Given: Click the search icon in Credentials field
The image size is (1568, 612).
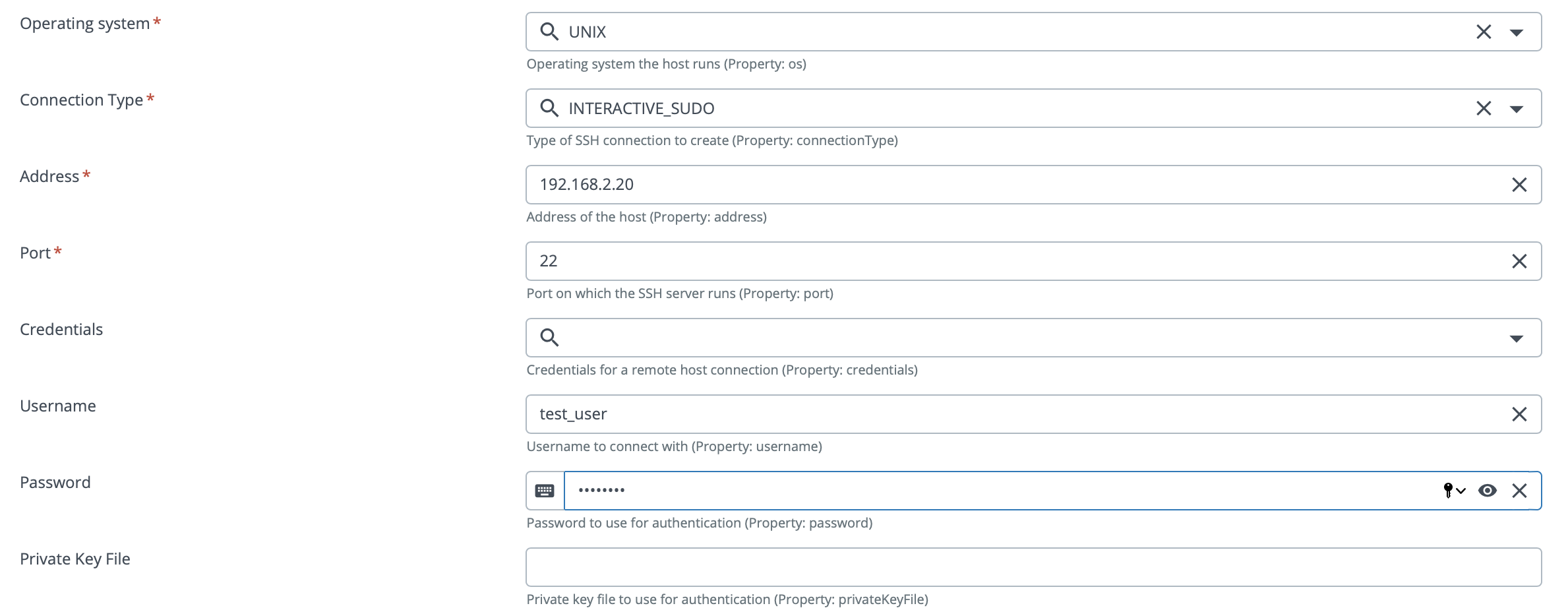Looking at the screenshot, I should tap(549, 338).
